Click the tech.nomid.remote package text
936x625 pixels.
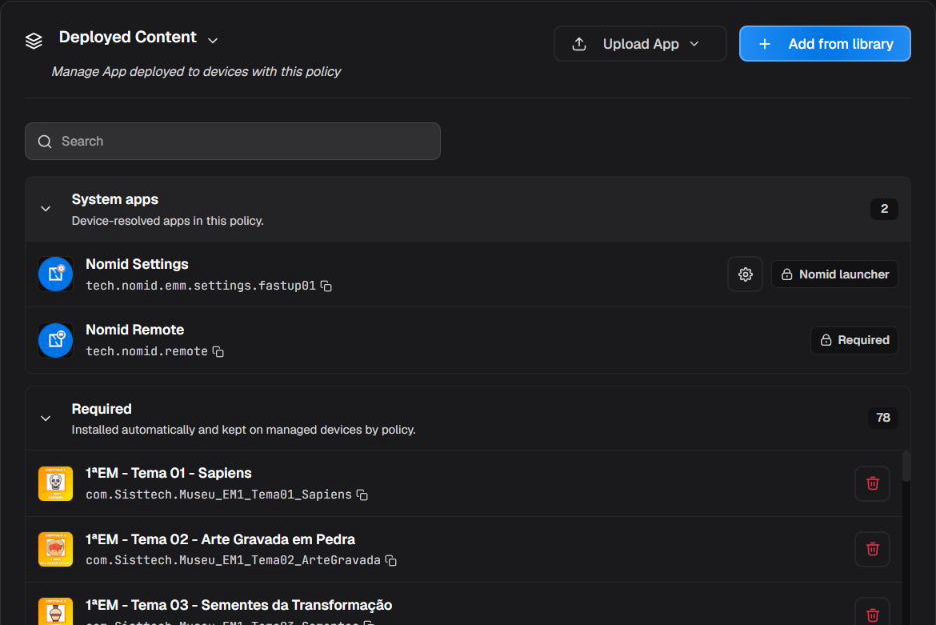(147, 352)
